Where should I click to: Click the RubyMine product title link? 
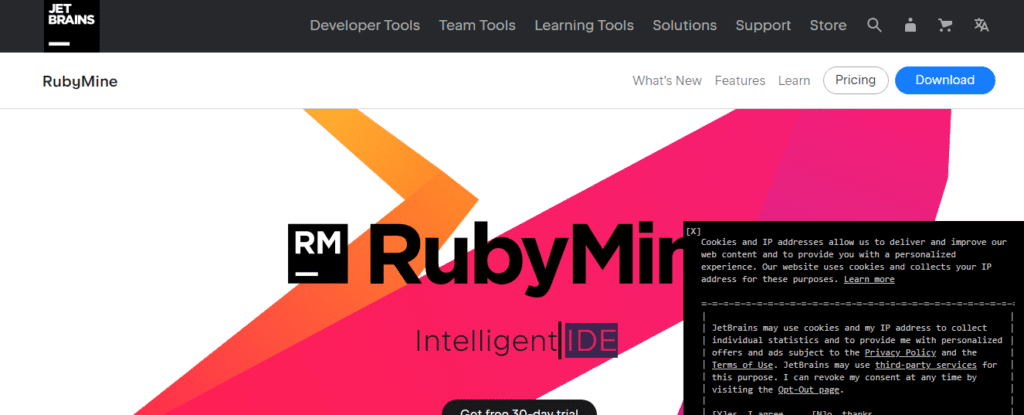coord(80,82)
